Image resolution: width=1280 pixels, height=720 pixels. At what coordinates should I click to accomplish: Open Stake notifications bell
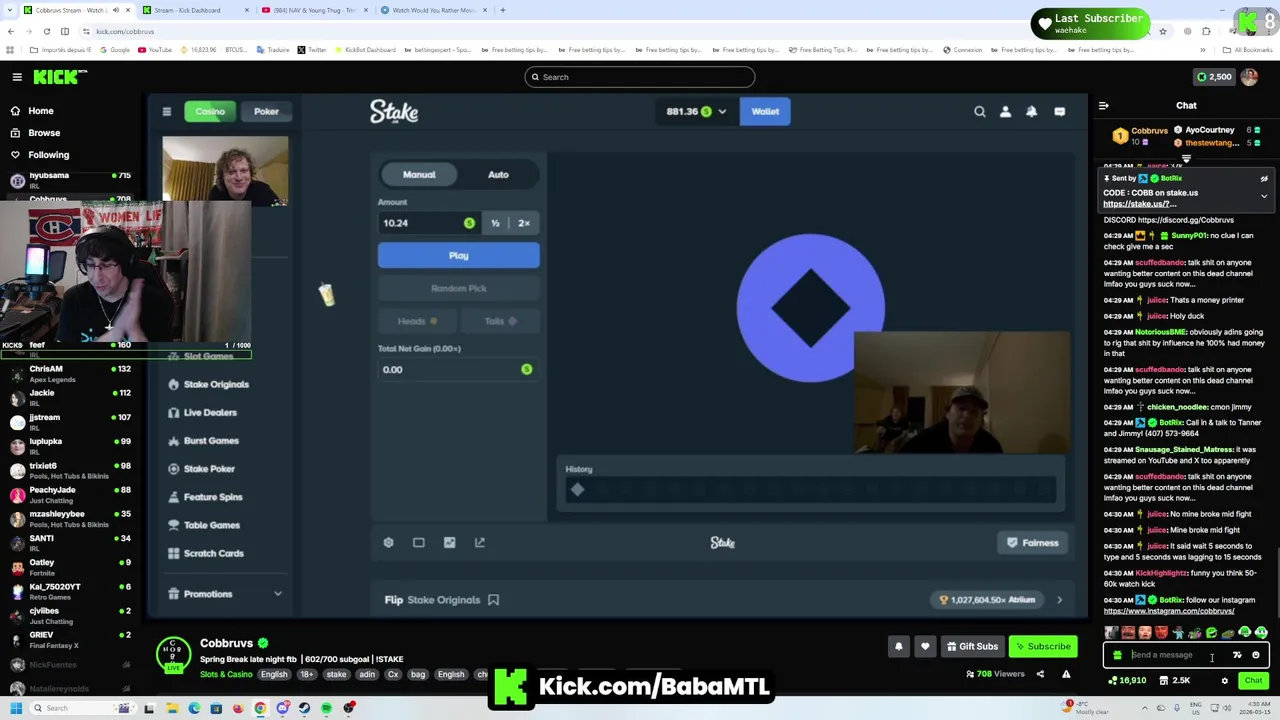pyautogui.click(x=1032, y=112)
